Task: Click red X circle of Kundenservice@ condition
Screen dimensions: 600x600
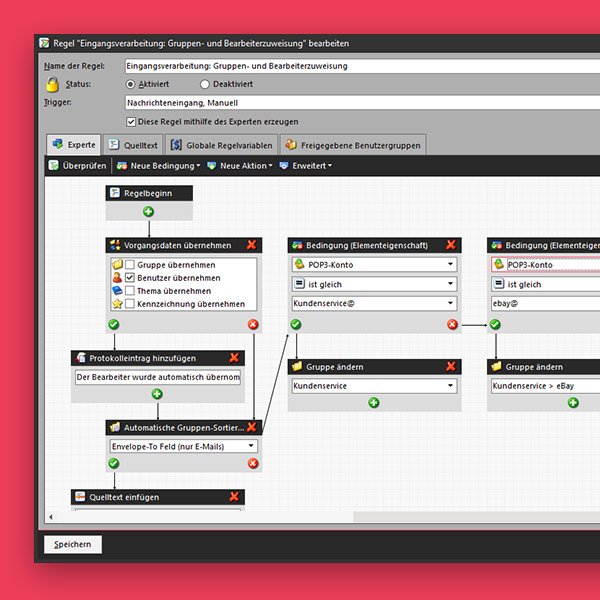Action: (452, 324)
